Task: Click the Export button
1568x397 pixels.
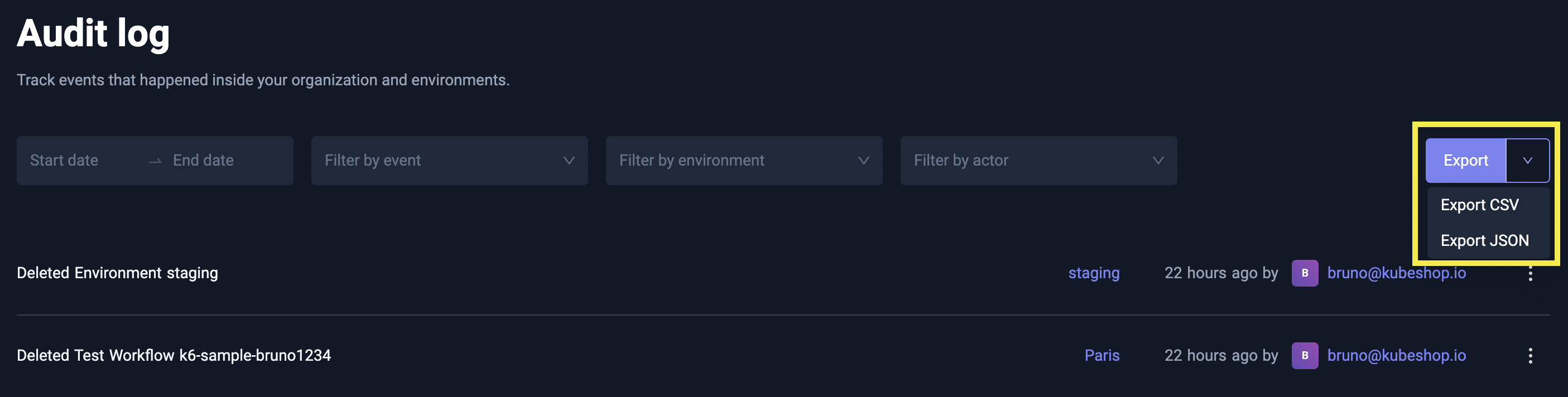Action: (x=1465, y=161)
